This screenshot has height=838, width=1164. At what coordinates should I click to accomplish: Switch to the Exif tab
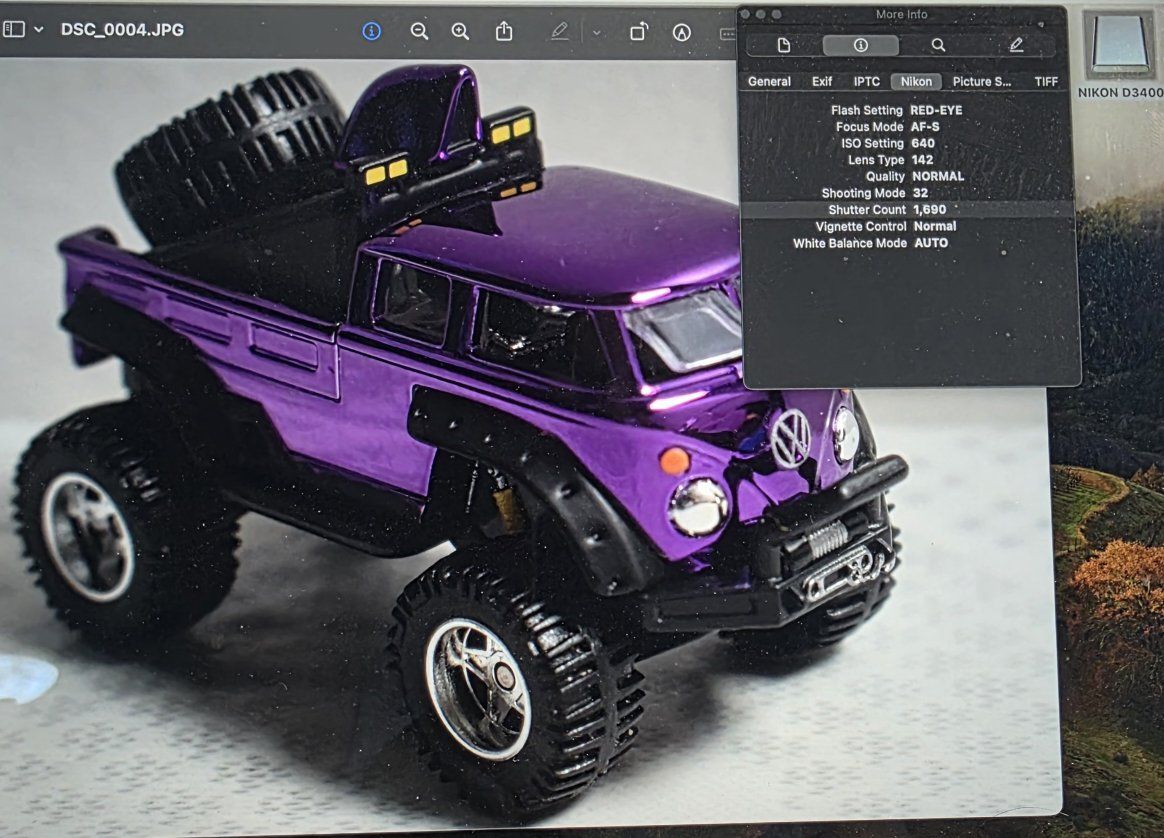[x=822, y=82]
